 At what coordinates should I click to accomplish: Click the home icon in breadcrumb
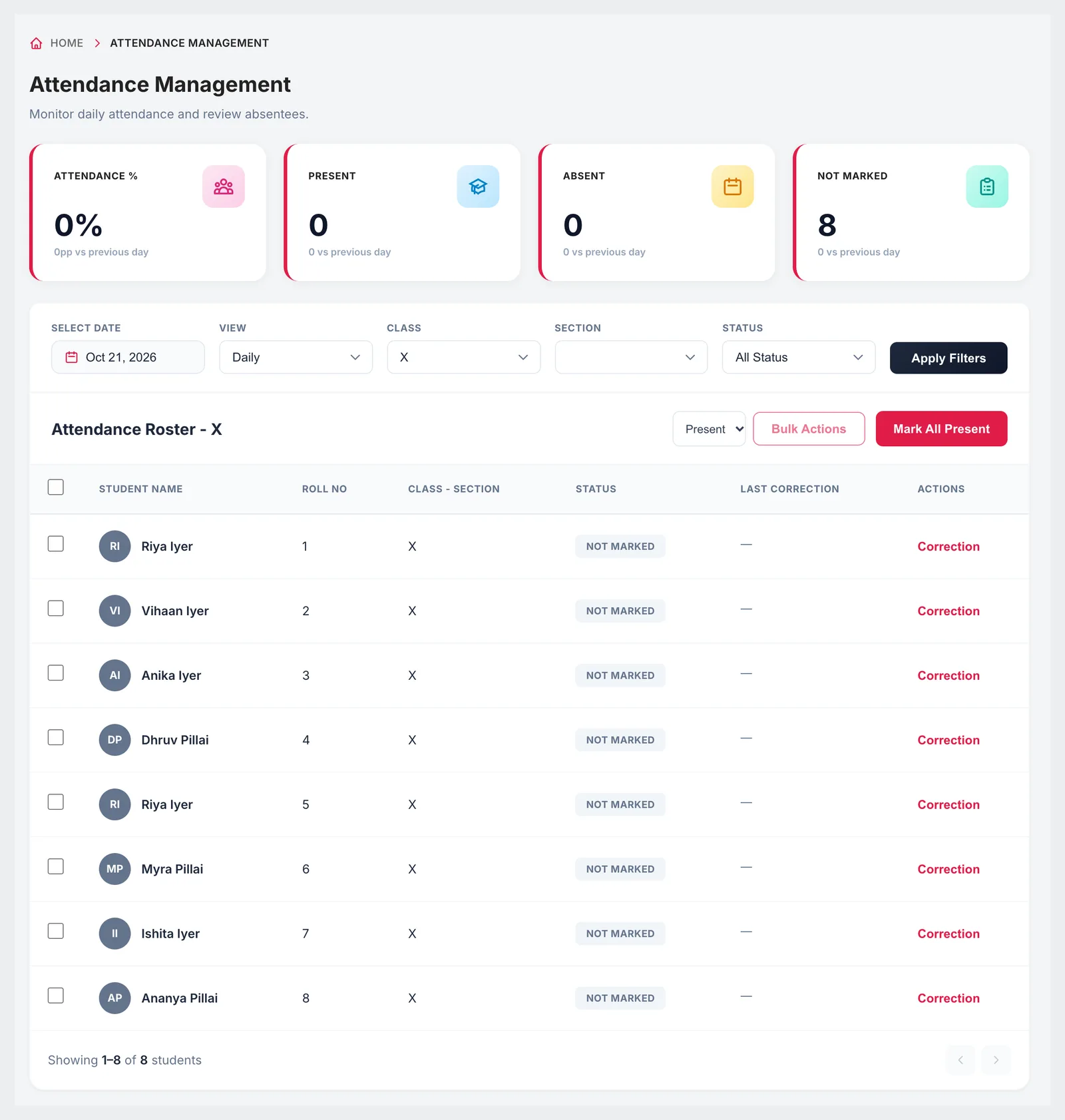point(36,43)
